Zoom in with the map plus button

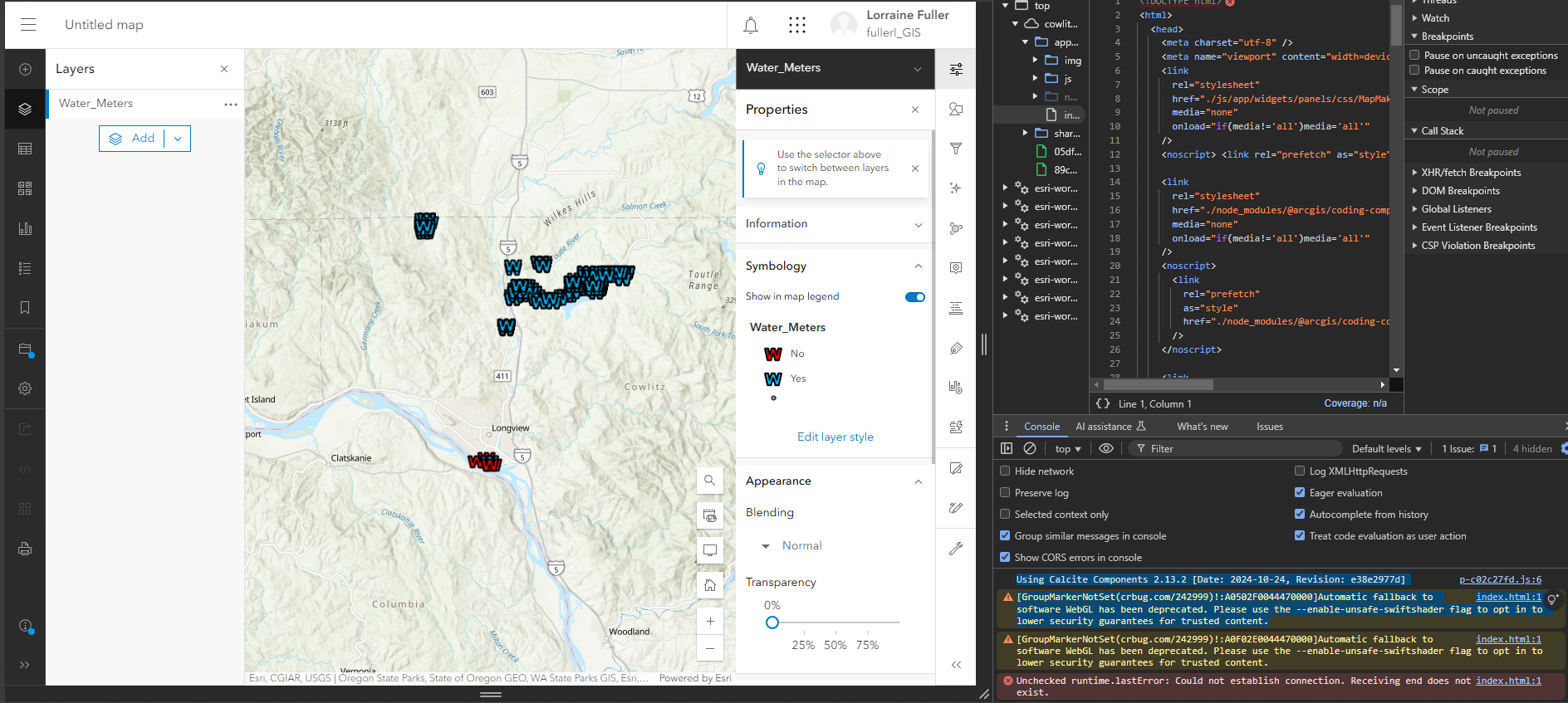tap(710, 621)
